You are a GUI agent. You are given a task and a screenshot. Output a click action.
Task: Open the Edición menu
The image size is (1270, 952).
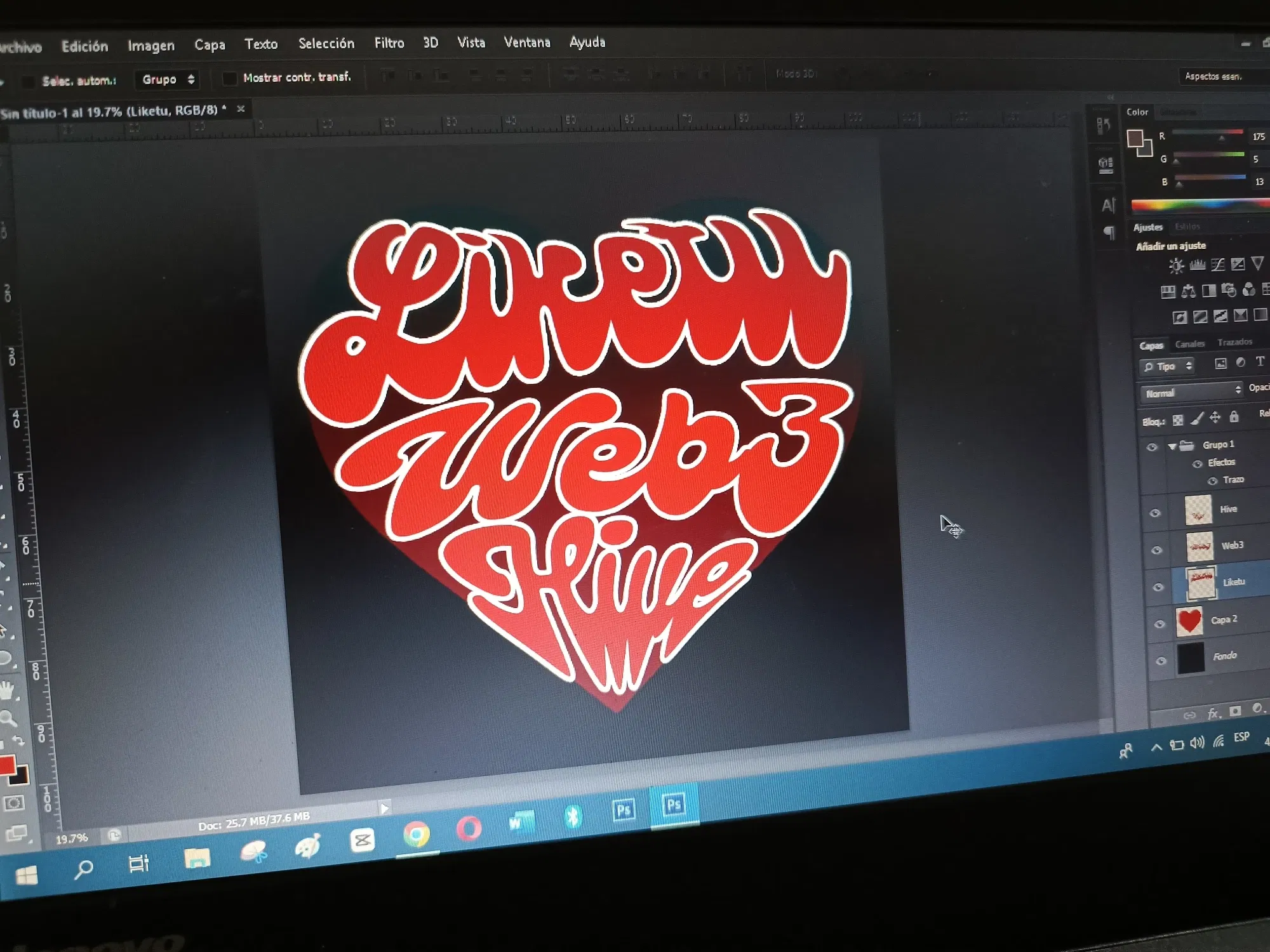(x=84, y=46)
